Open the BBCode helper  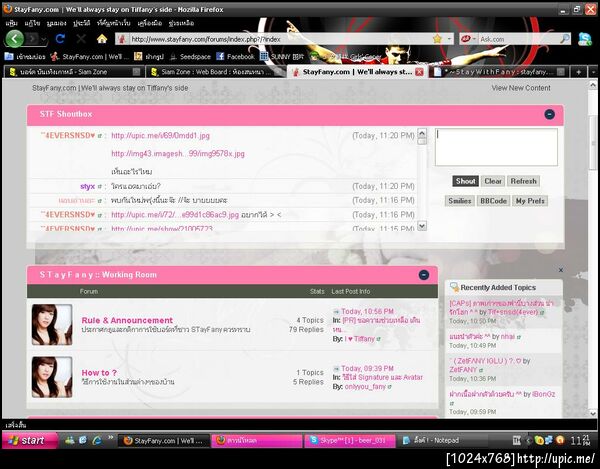(493, 201)
